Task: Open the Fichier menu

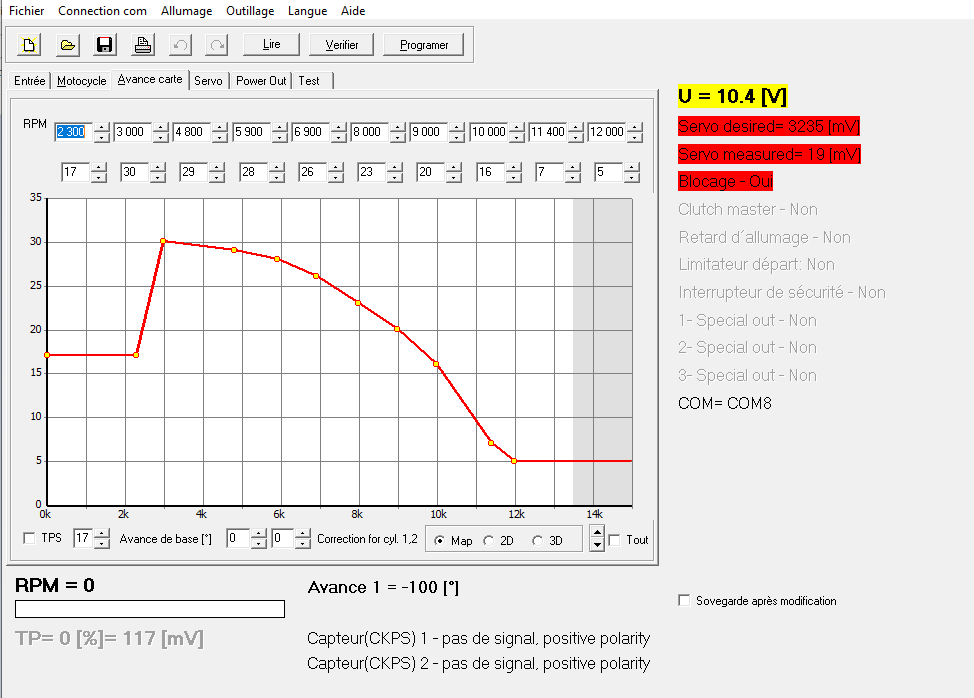Action: (x=26, y=11)
